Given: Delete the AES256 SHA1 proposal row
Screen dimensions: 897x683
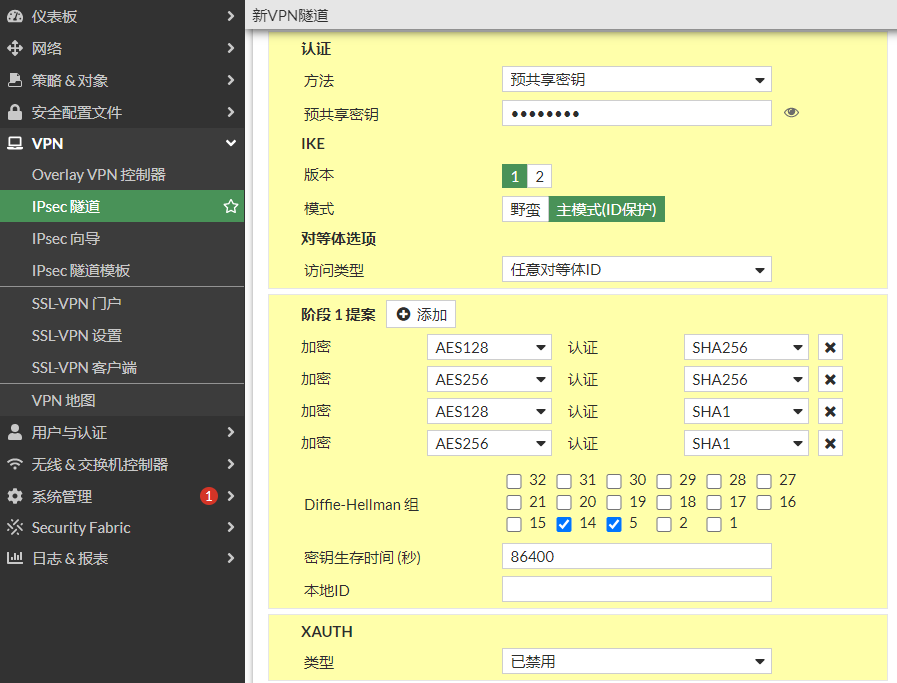Looking at the screenshot, I should [x=829, y=443].
